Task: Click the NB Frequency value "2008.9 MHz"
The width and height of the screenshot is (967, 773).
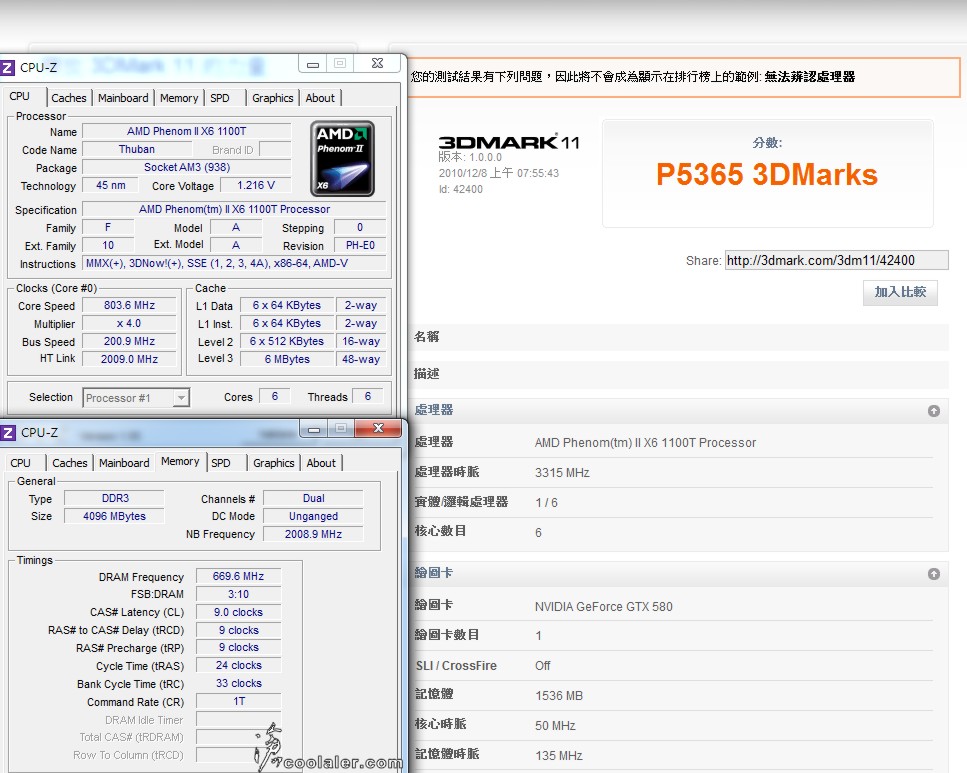Action: pos(313,534)
